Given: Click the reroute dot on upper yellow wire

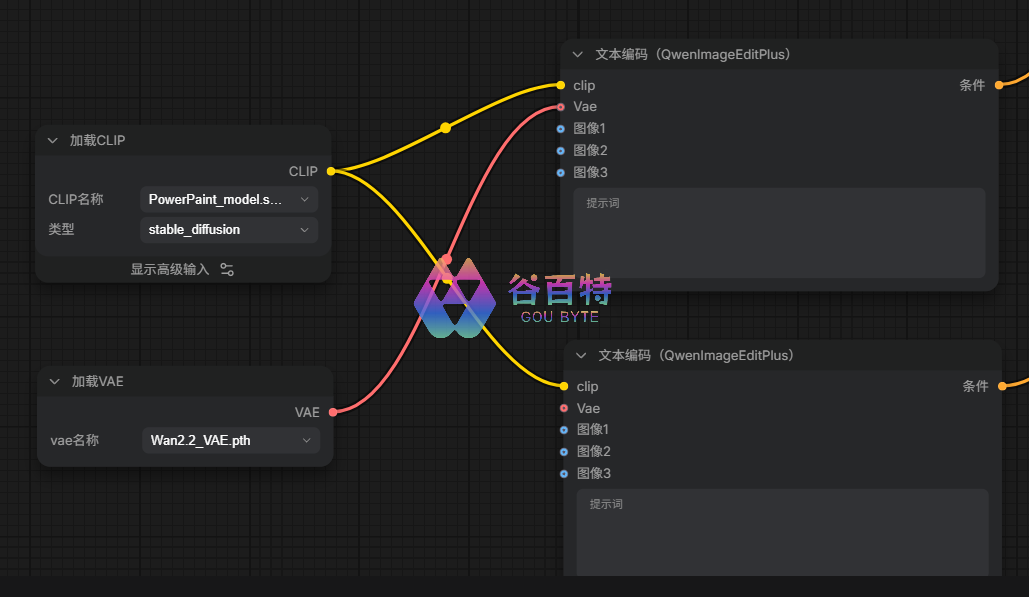Looking at the screenshot, I should (x=446, y=127).
